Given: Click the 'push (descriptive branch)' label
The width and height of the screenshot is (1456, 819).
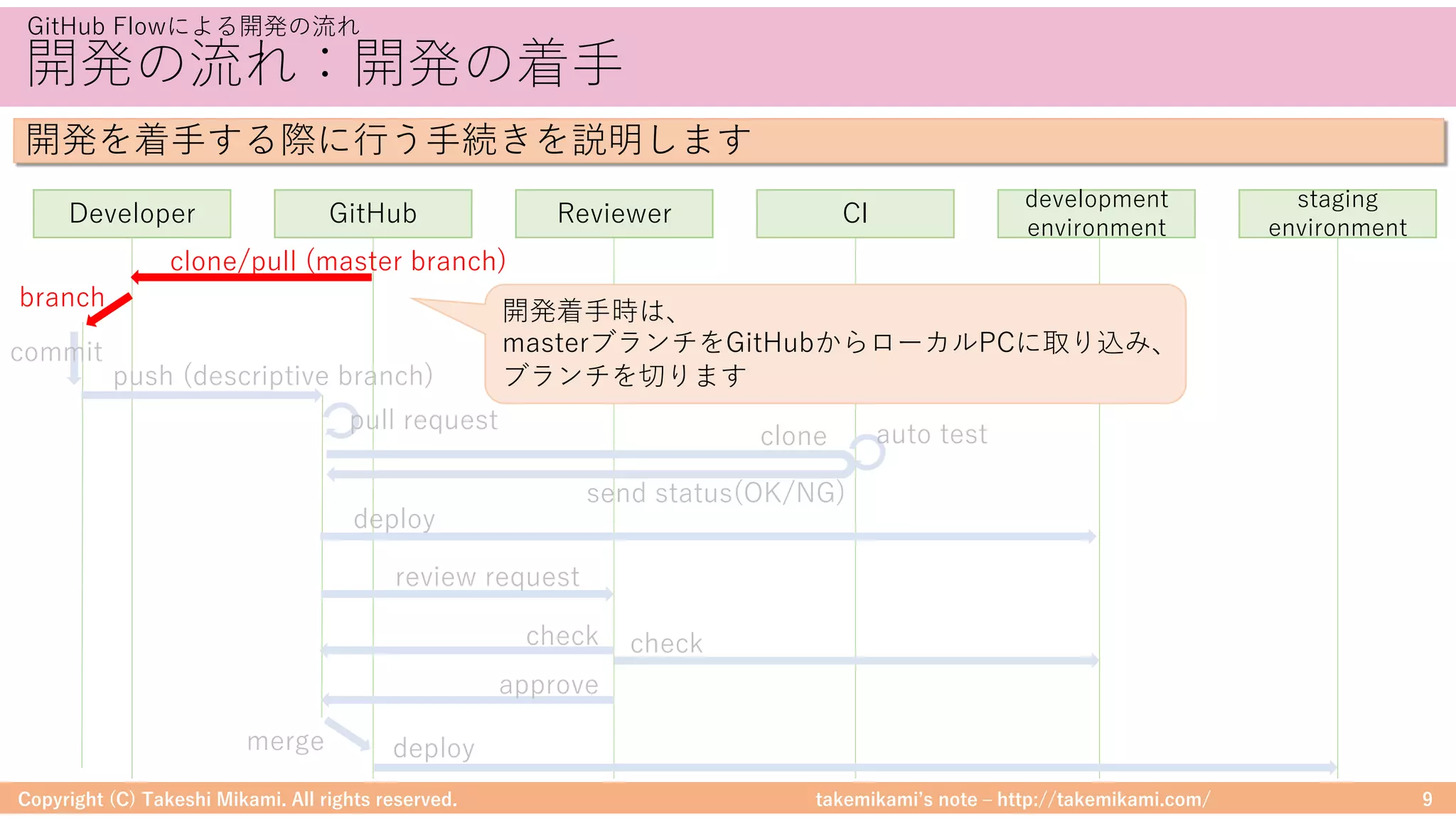Looking at the screenshot, I should pyautogui.click(x=273, y=375).
